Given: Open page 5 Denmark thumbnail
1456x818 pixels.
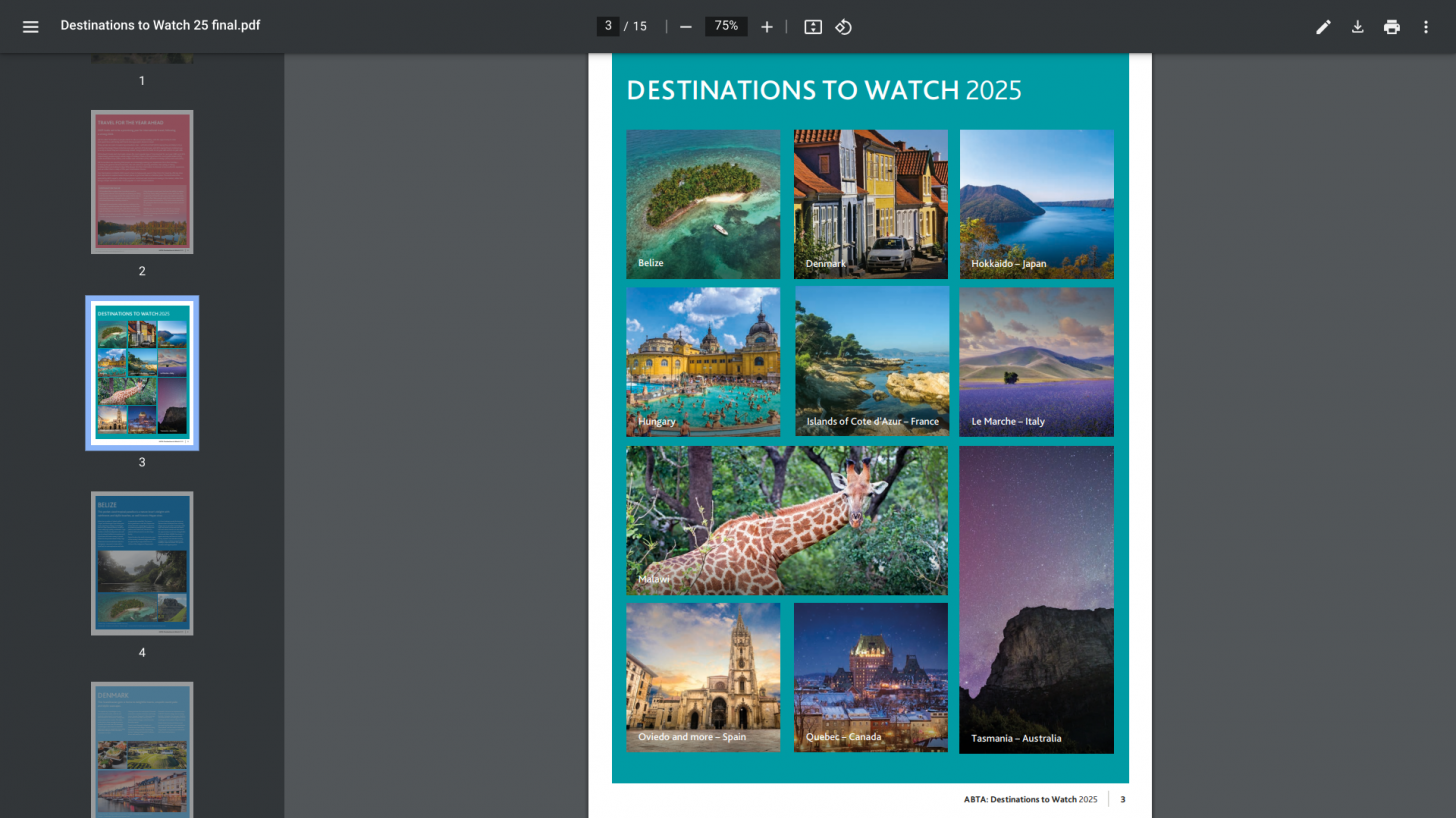Looking at the screenshot, I should tap(142, 750).
